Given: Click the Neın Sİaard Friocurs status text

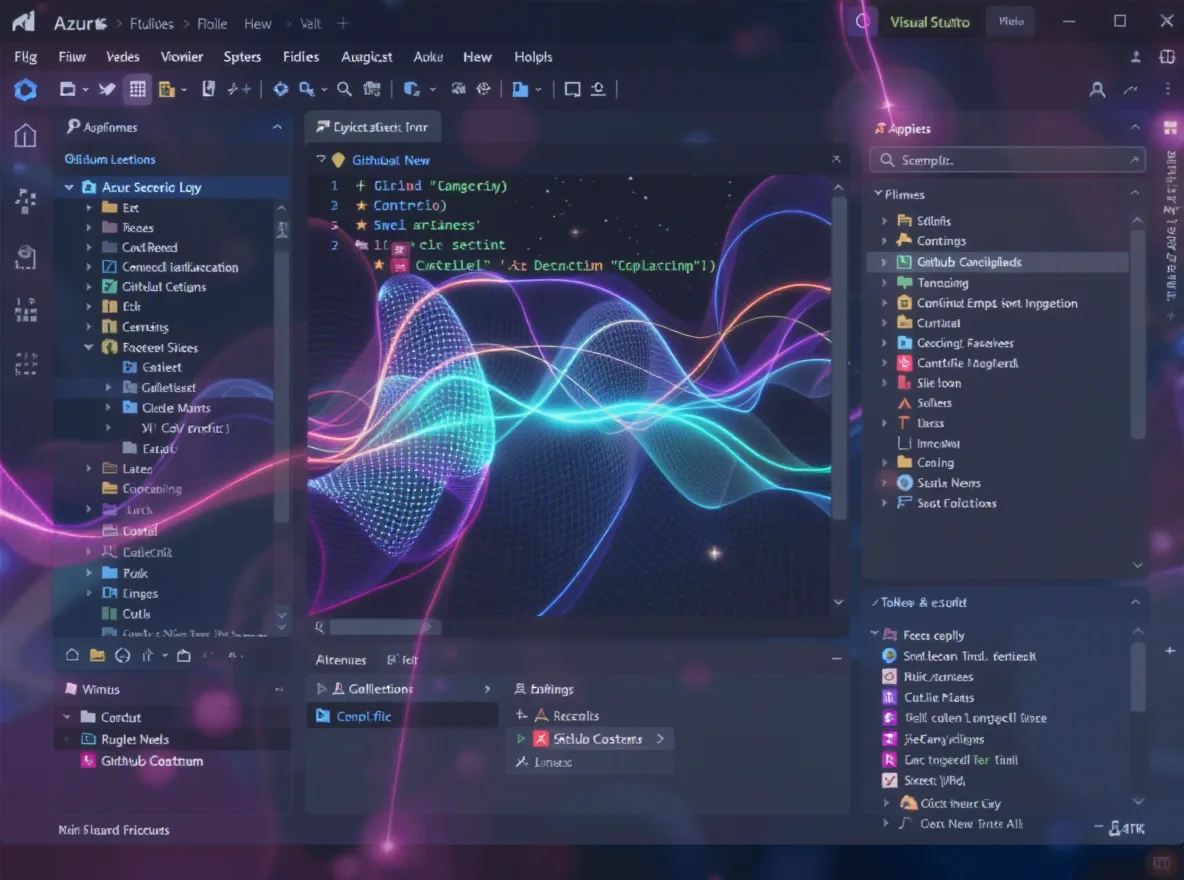Looking at the screenshot, I should 114,829.
